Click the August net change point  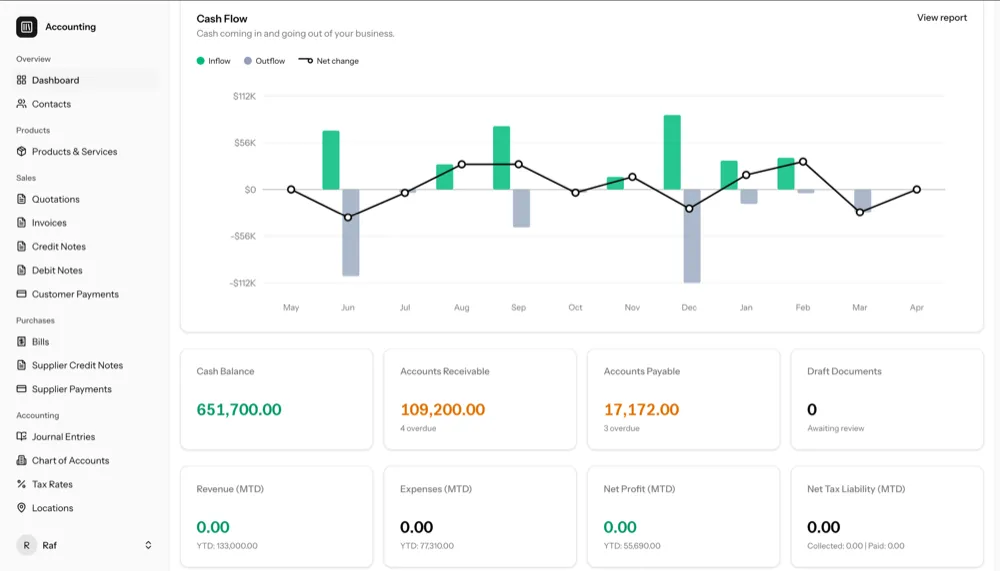click(462, 165)
